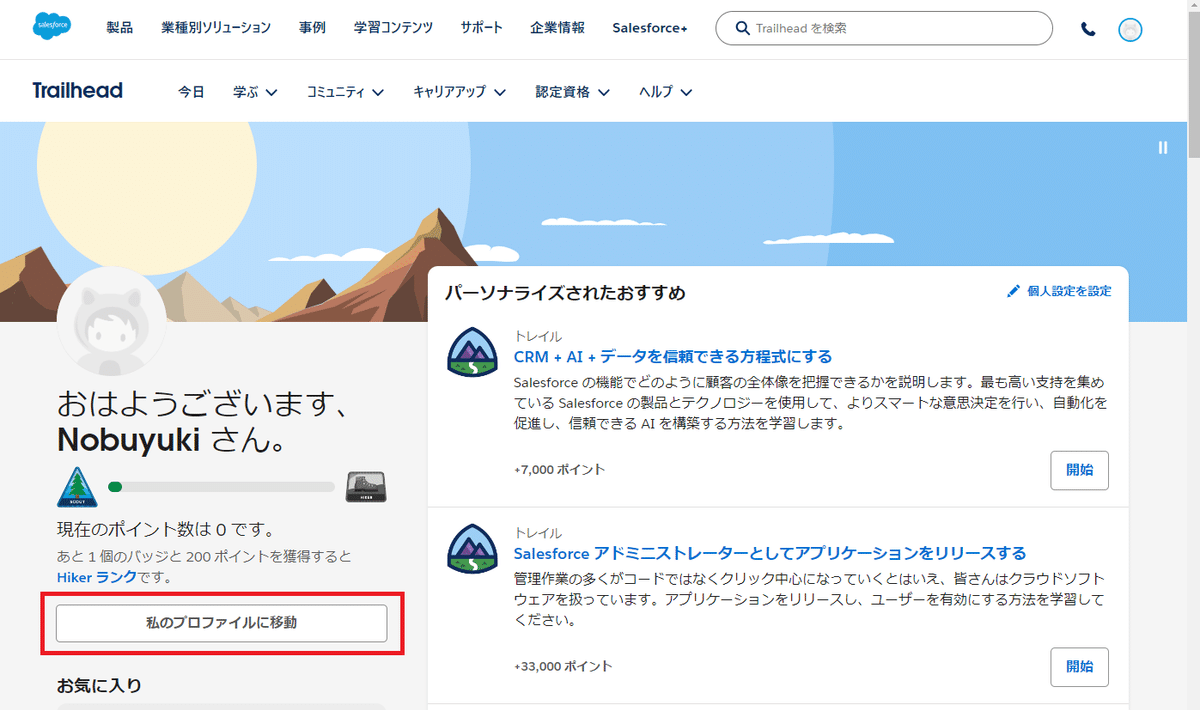Click the Trailhead を検索 search field
1200x710 pixels.
[x=884, y=28]
